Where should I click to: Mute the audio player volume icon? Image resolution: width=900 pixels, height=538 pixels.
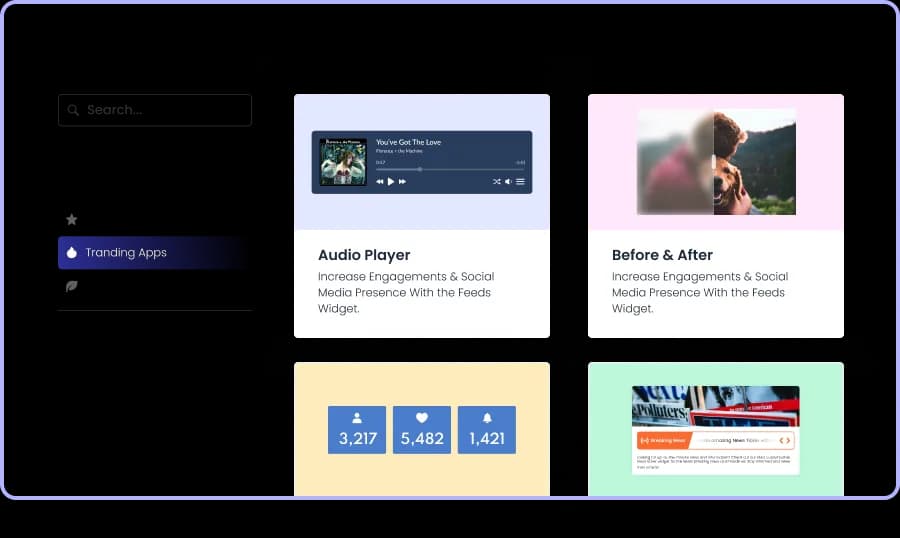tap(508, 181)
